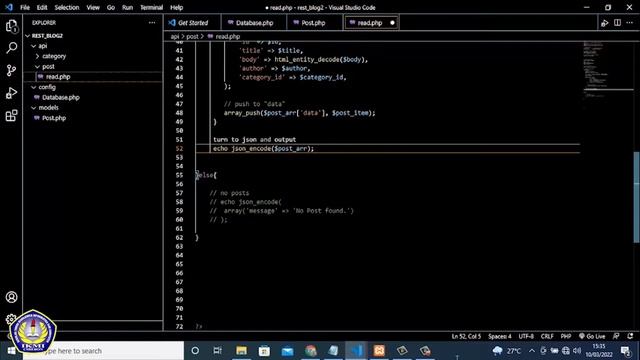Open editor More Actions ellipsis
This screenshot has width=640, height=360.
click(x=630, y=23)
